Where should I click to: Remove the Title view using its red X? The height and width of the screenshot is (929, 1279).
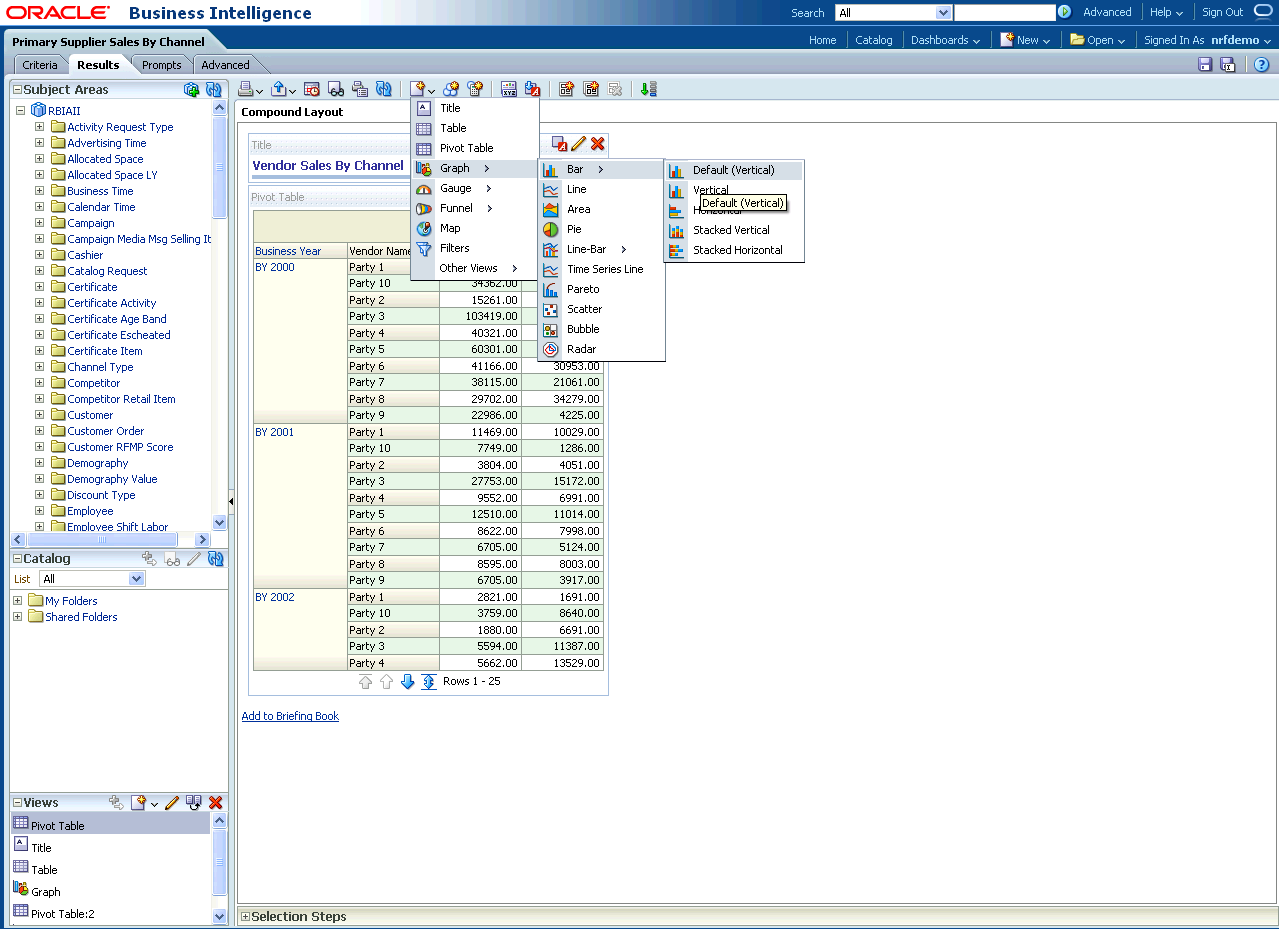[x=598, y=144]
